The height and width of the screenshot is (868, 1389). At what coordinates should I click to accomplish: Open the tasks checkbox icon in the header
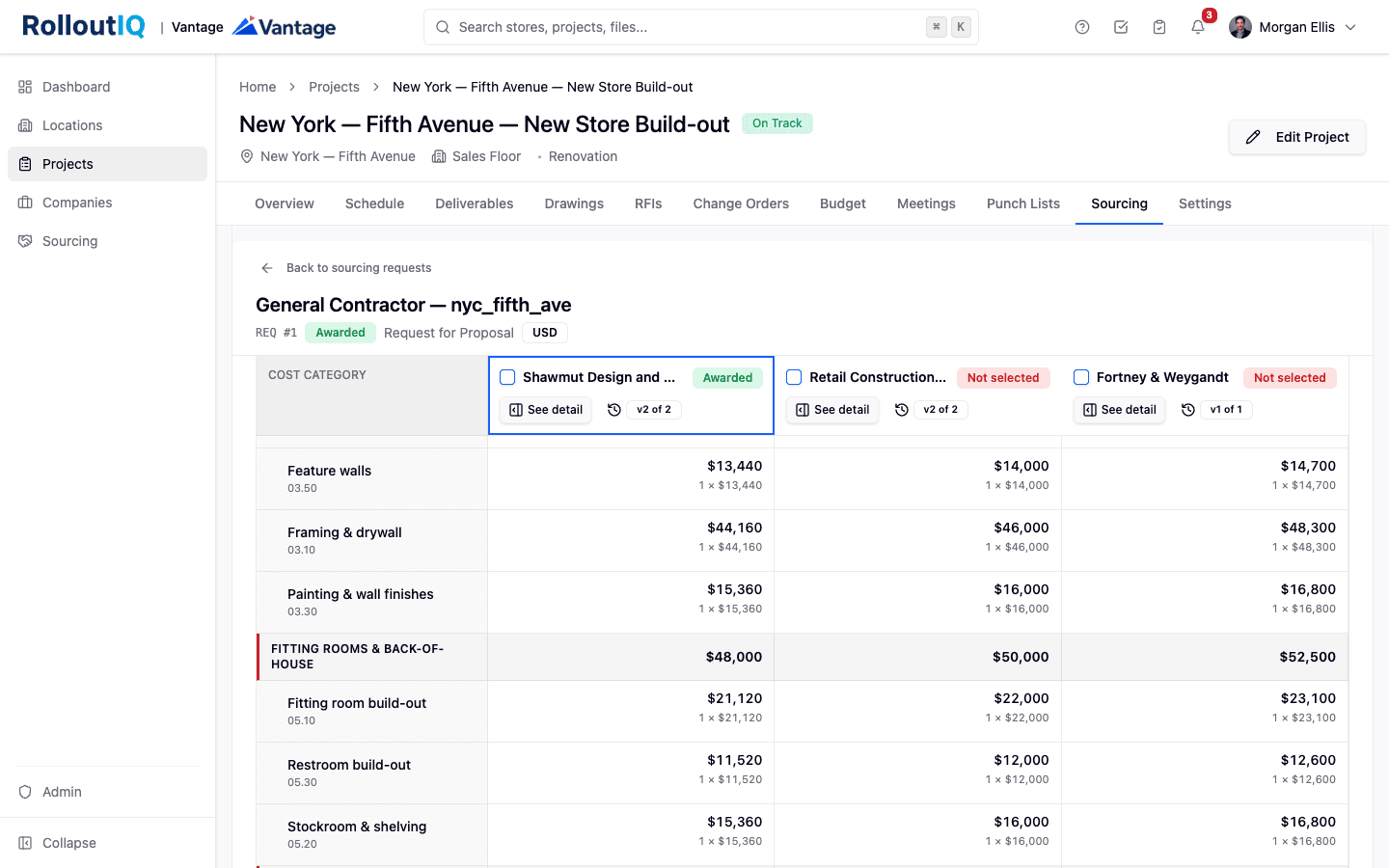coord(1121,27)
